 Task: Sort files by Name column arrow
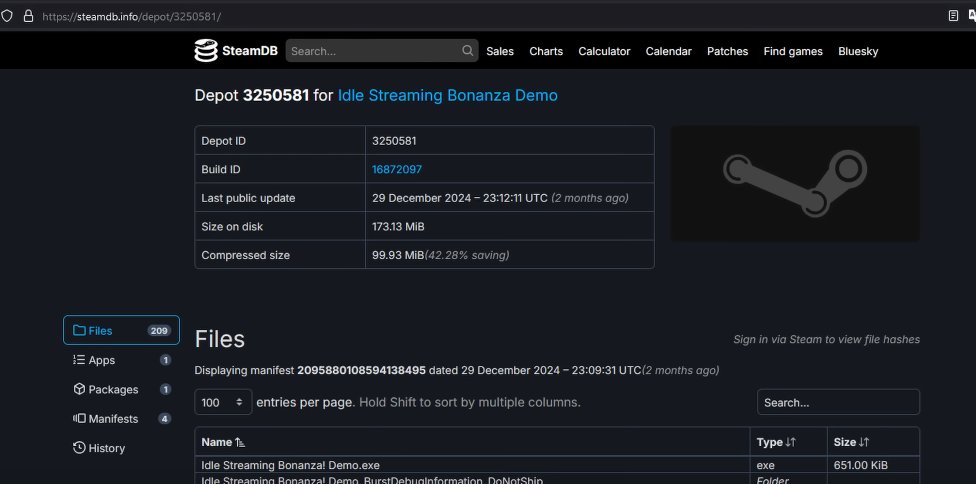240,442
